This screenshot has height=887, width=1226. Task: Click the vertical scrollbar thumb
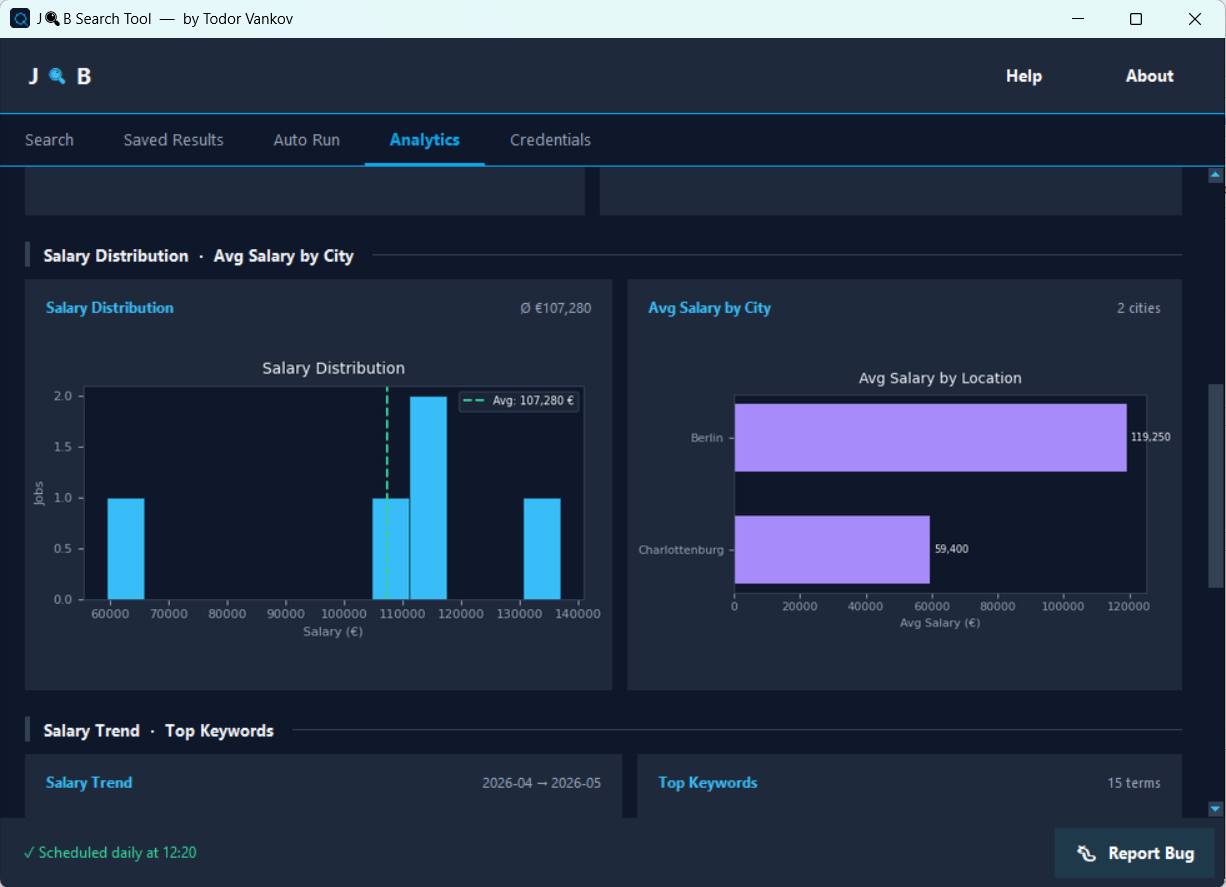[x=1215, y=485]
